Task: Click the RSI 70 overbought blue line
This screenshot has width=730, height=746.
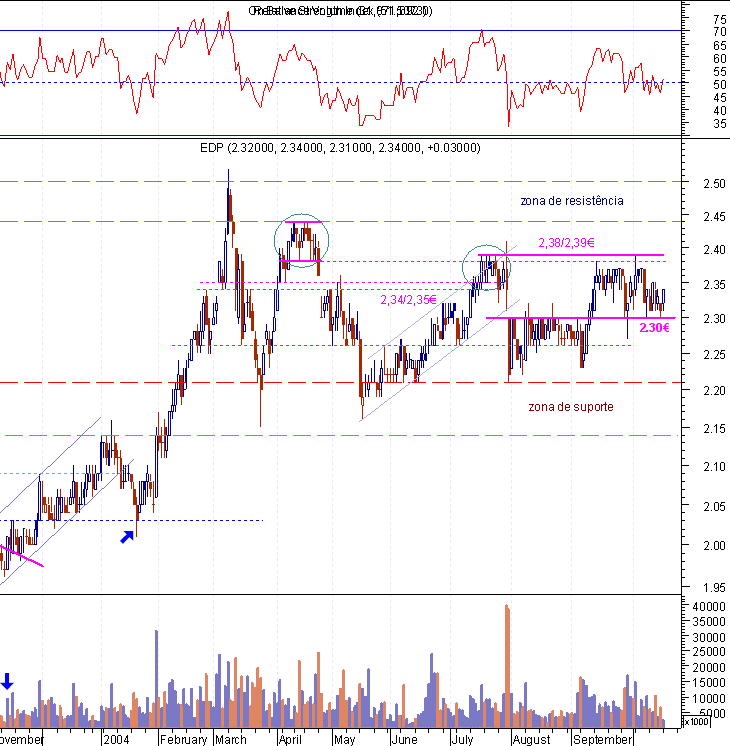Action: (x=340, y=30)
